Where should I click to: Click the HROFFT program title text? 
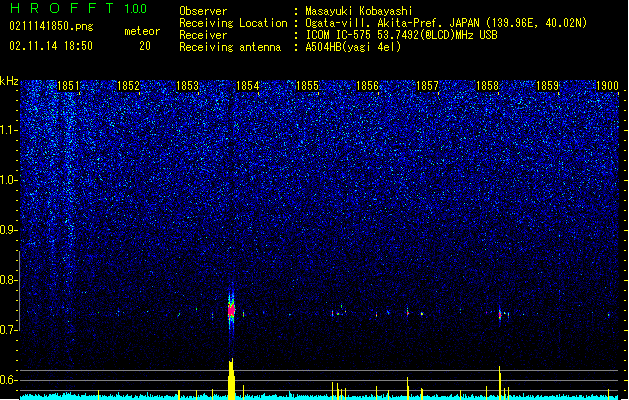click(62, 8)
